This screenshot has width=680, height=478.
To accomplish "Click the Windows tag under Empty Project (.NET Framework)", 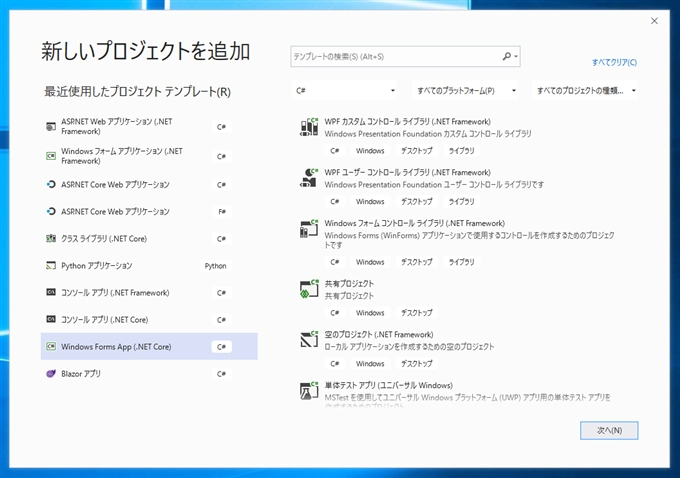I will pos(370,363).
